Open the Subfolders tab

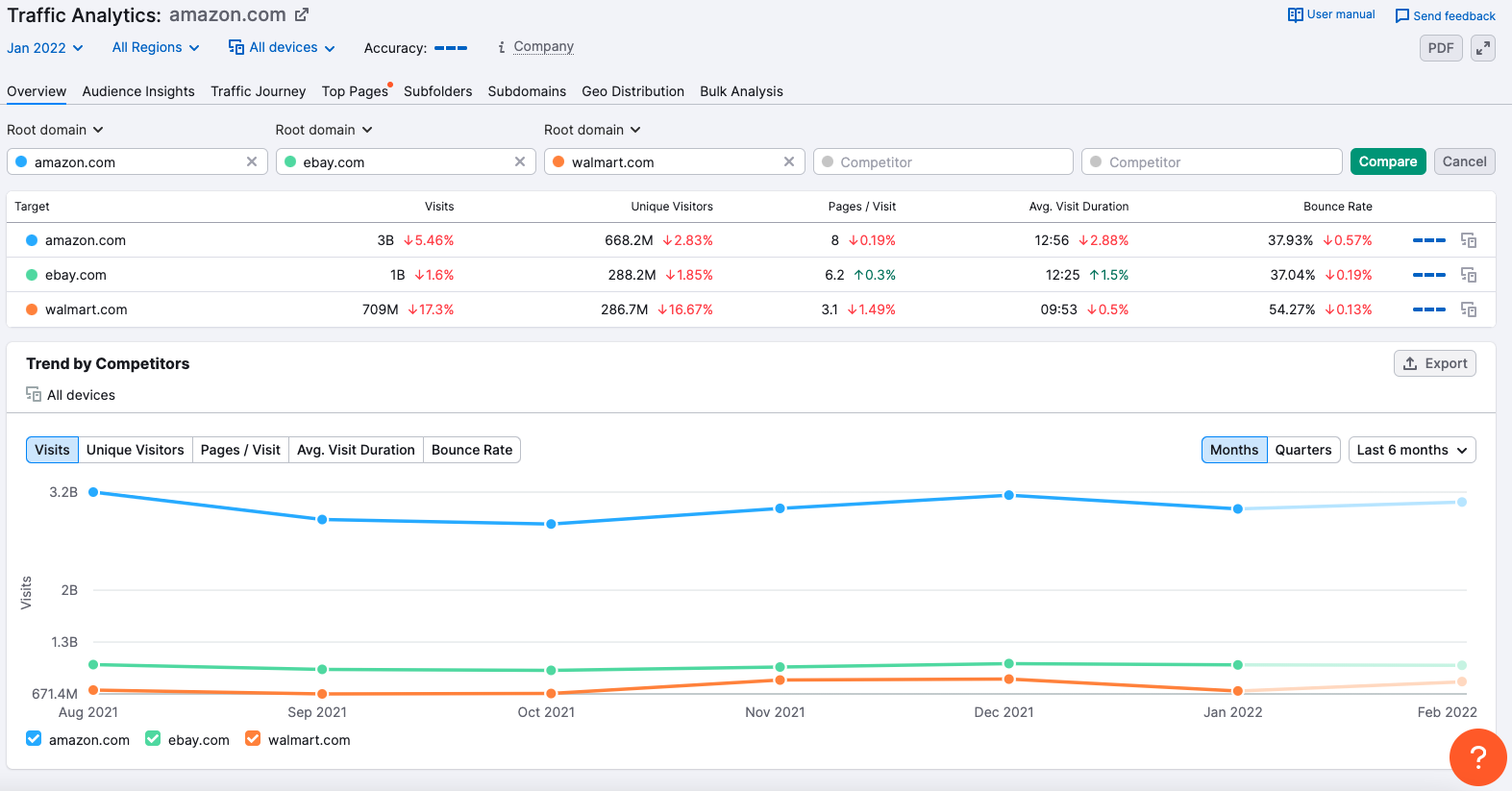pyautogui.click(x=437, y=91)
